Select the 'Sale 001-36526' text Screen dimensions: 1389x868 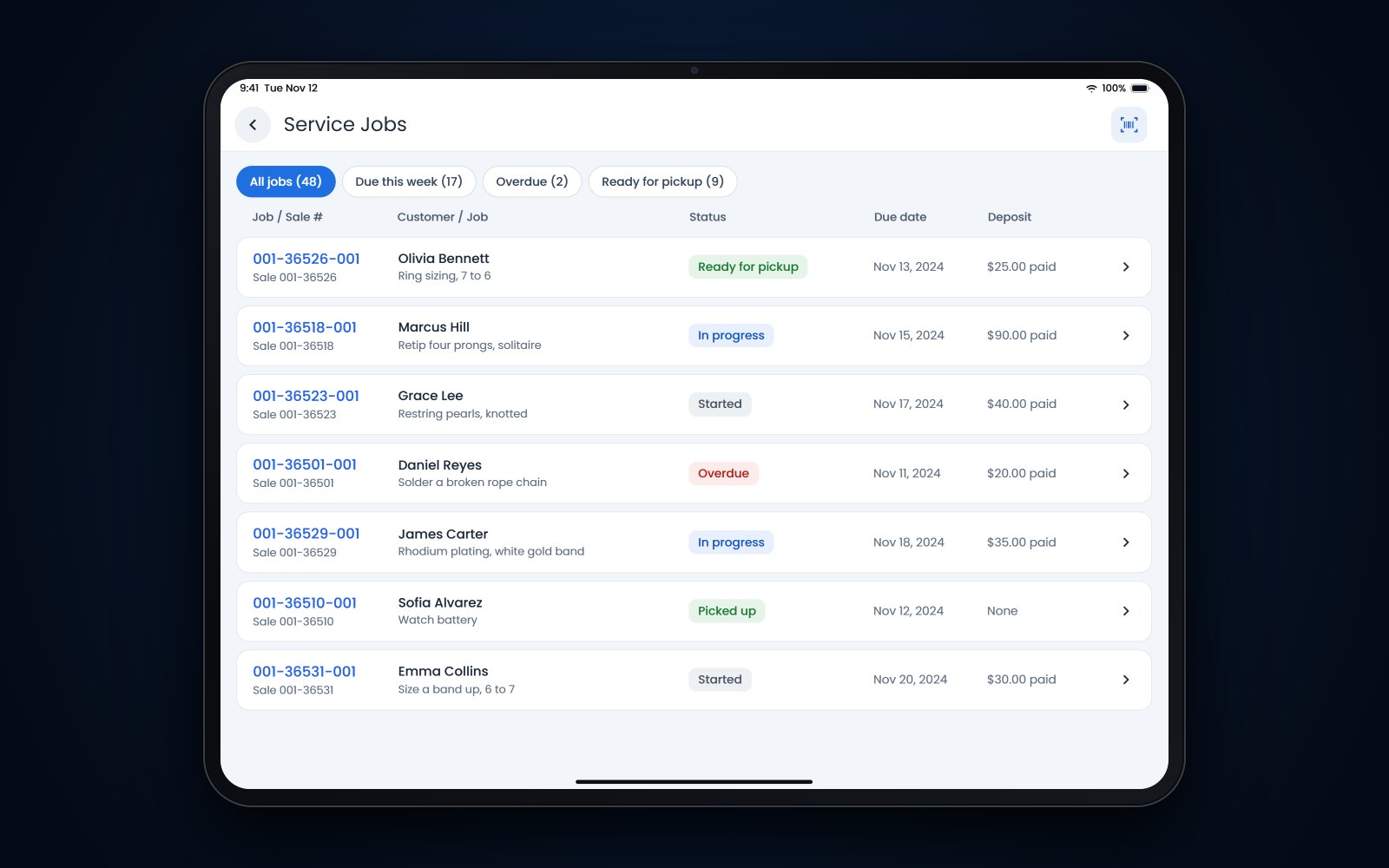(x=294, y=278)
